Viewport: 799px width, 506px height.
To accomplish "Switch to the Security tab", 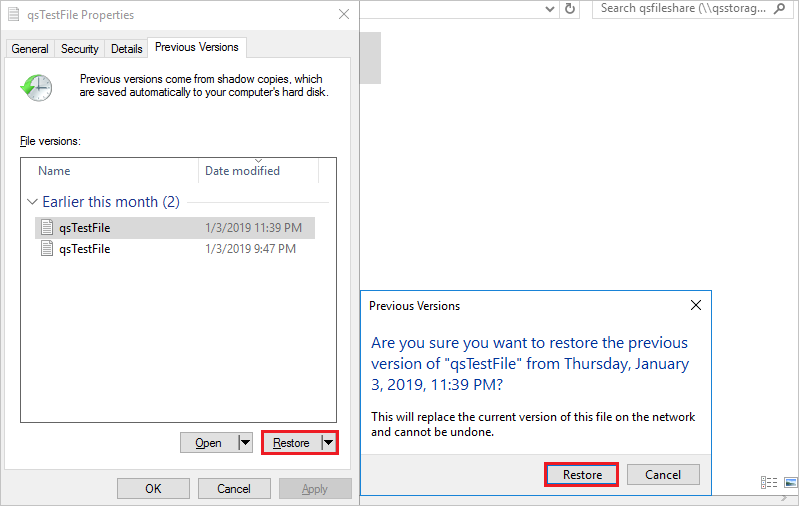I will (x=79, y=49).
